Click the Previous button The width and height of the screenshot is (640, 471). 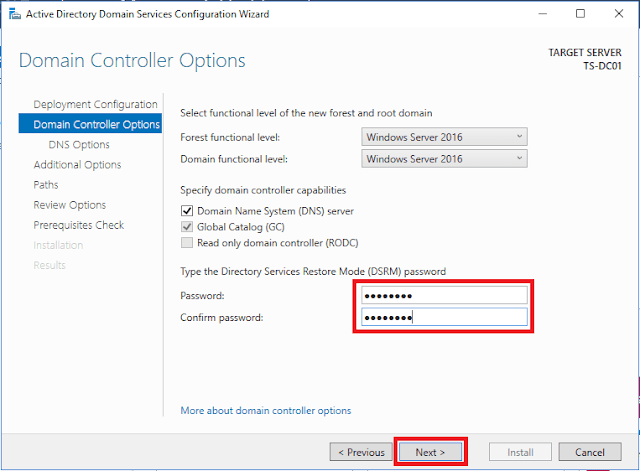(361, 452)
